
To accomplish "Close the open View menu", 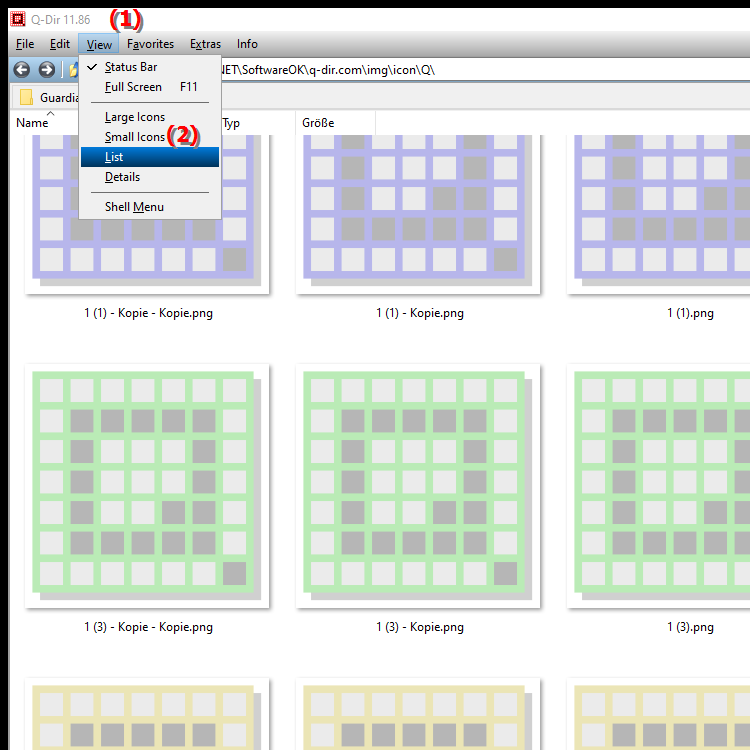I will (x=99, y=44).
